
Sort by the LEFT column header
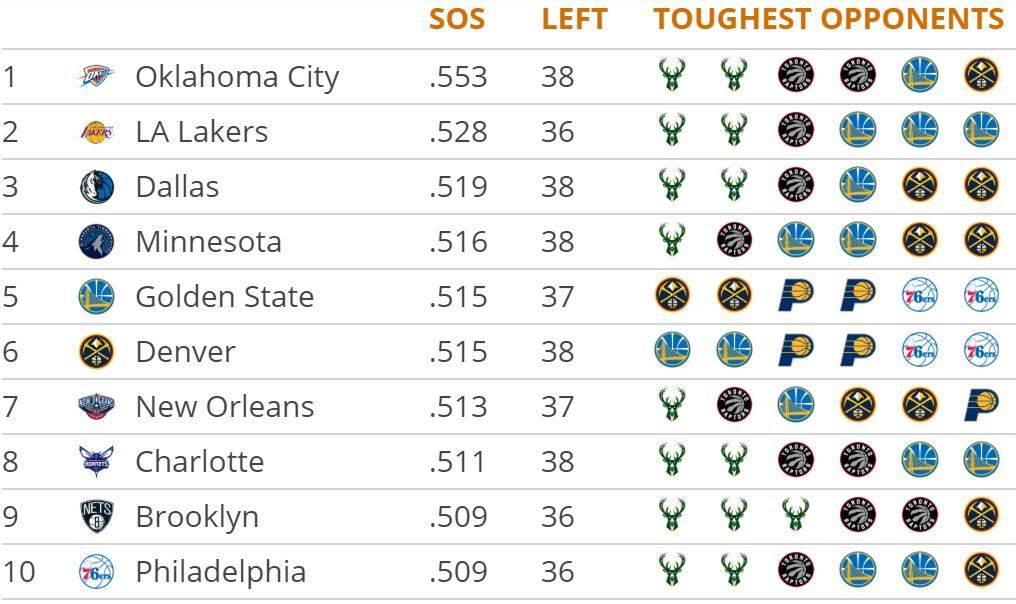click(574, 20)
